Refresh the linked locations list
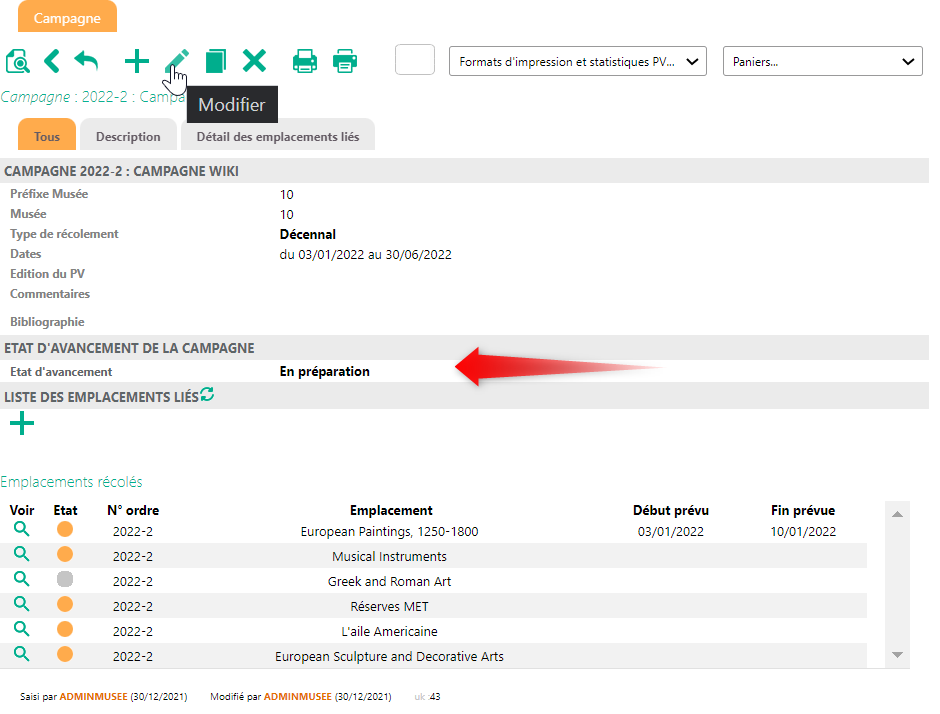The width and height of the screenshot is (940, 714). (207, 395)
